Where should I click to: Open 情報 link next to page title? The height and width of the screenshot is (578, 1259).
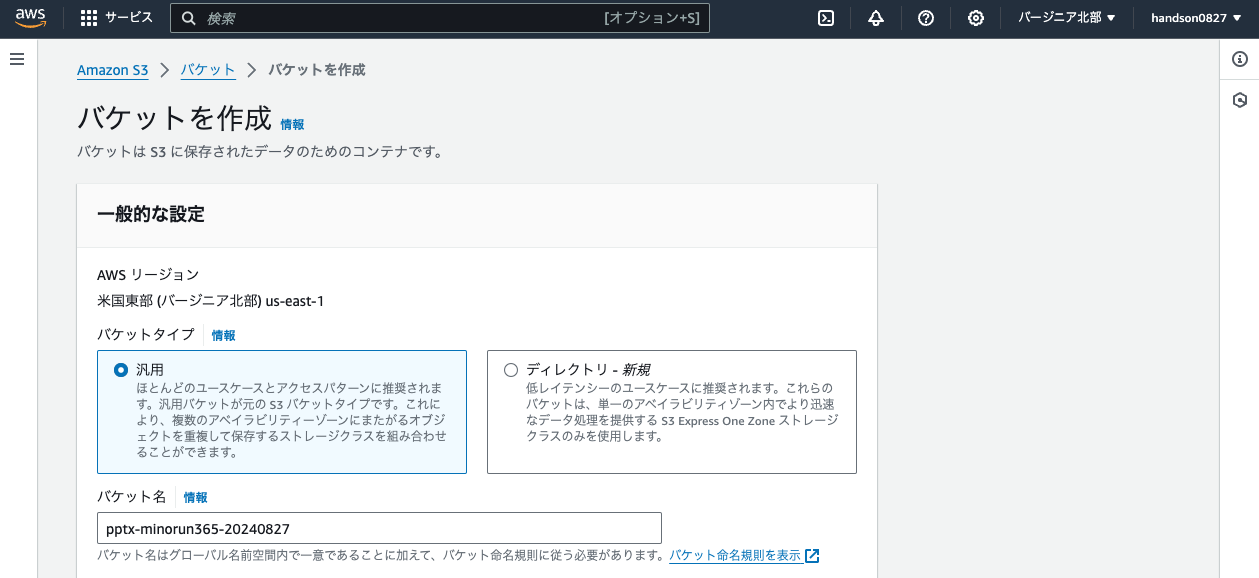[x=292, y=125]
